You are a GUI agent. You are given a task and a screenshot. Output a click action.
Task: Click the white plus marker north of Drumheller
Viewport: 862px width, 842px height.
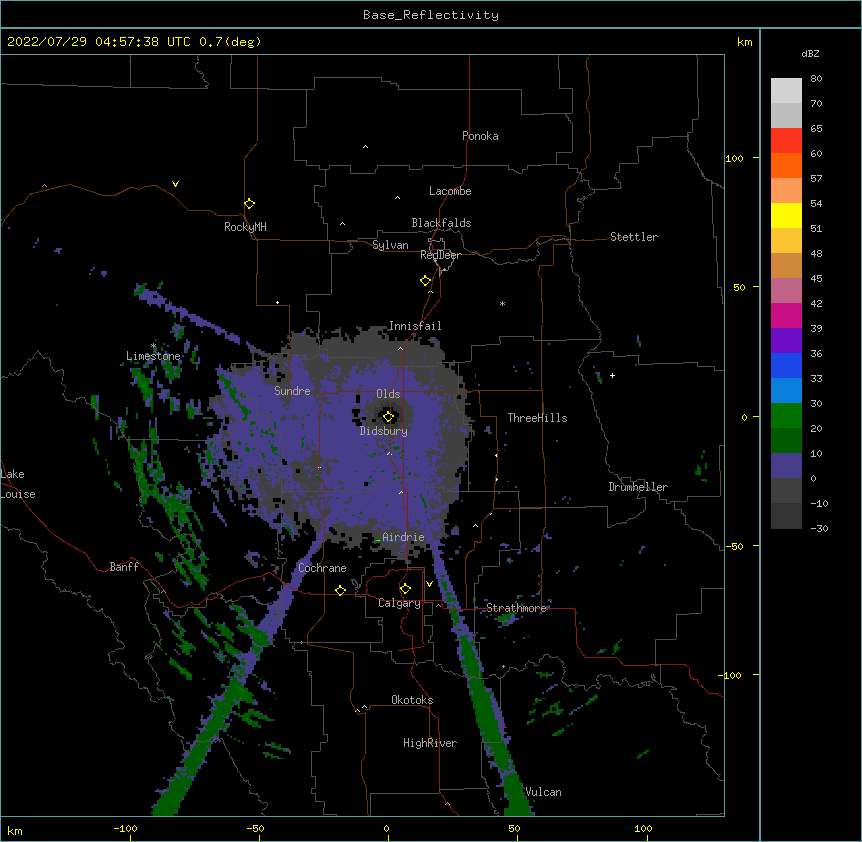(x=612, y=375)
